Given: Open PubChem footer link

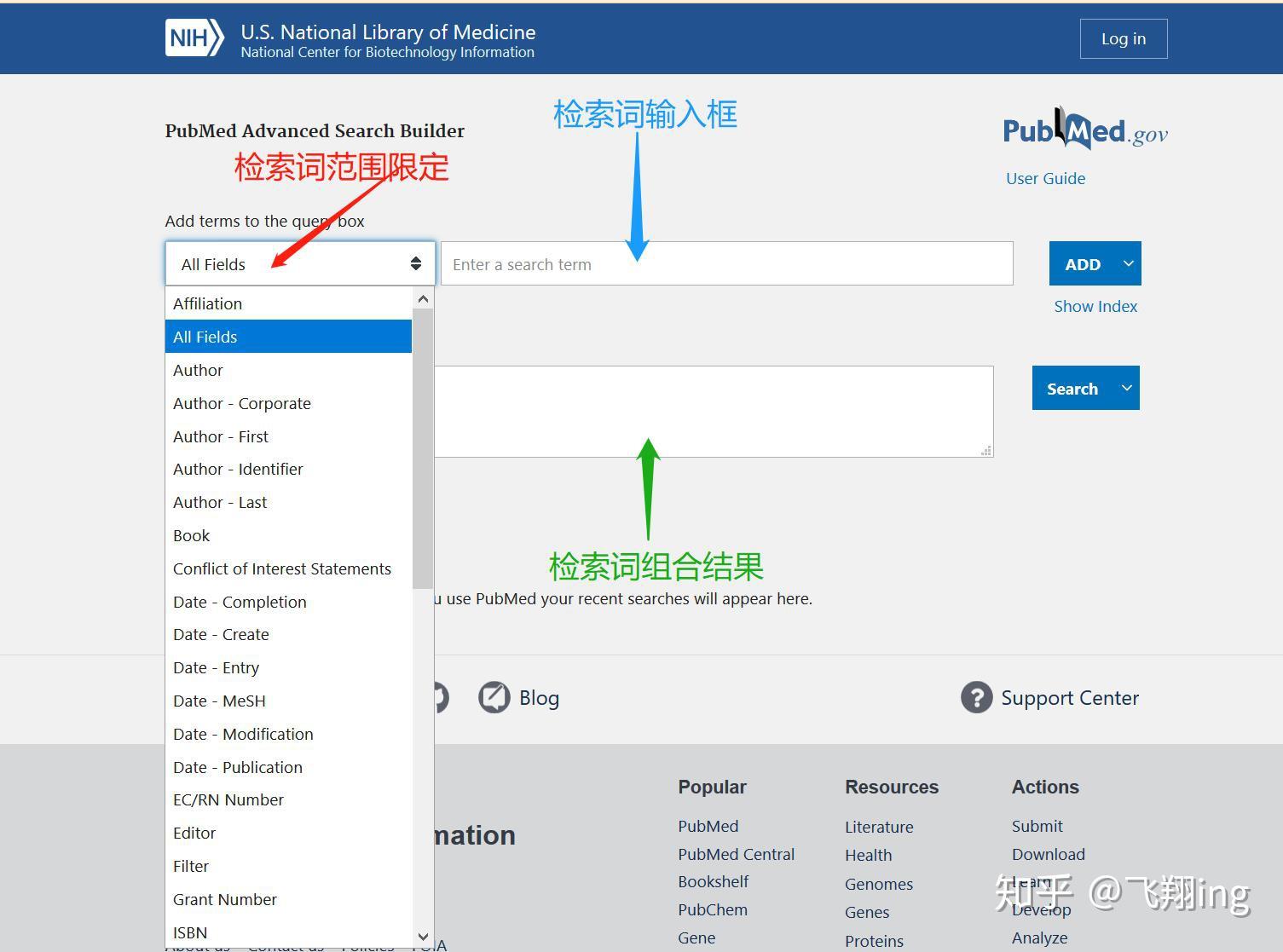Looking at the screenshot, I should tap(713, 909).
